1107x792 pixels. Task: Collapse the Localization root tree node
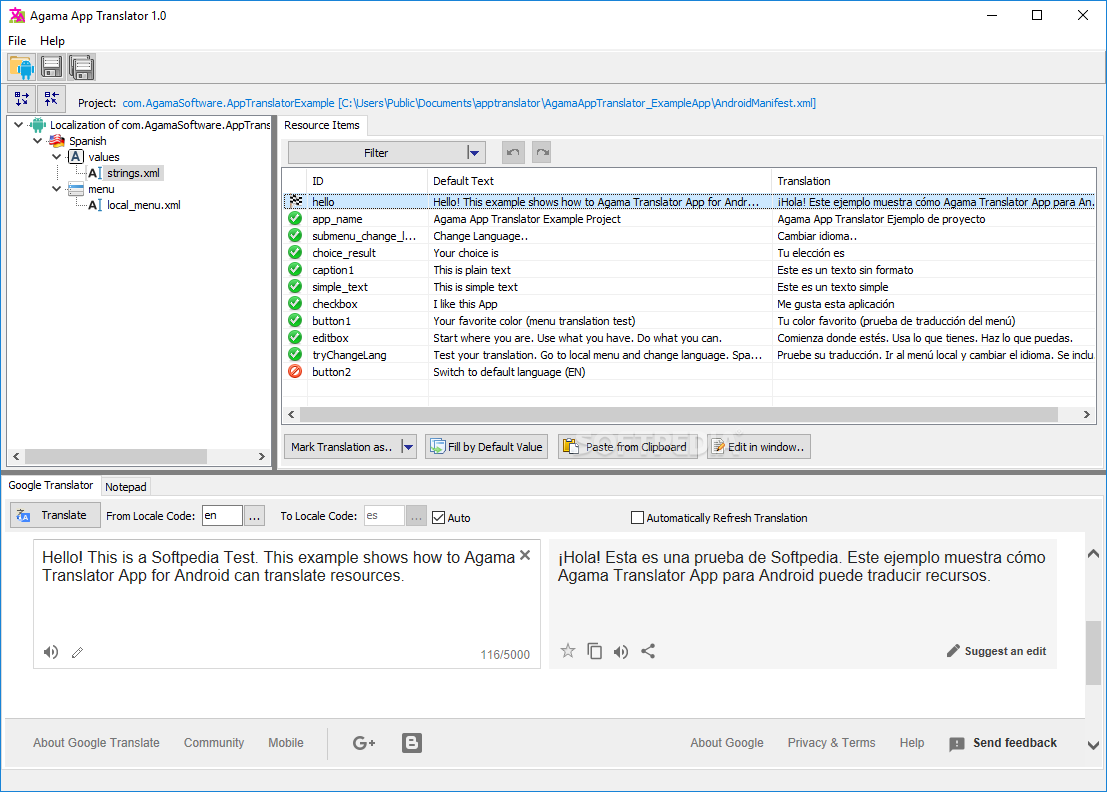tap(18, 125)
